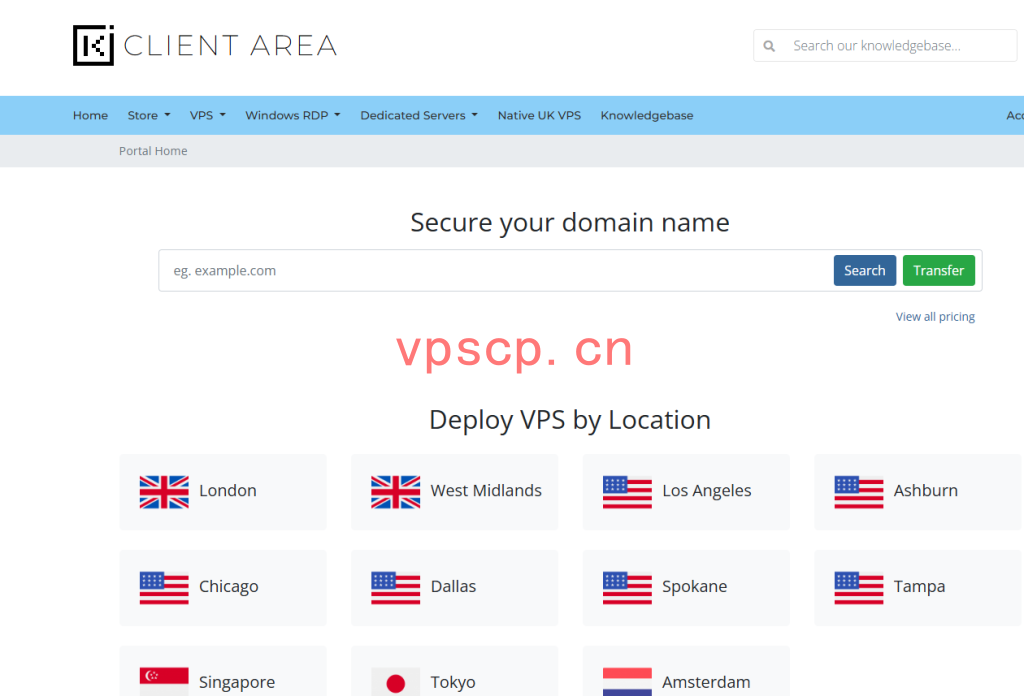Viewport: 1024px width, 696px height.
Task: Open the View all pricing link
Action: 935,317
